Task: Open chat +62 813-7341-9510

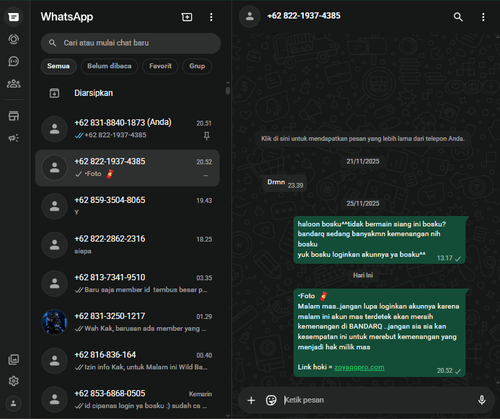Action: pyautogui.click(x=127, y=284)
